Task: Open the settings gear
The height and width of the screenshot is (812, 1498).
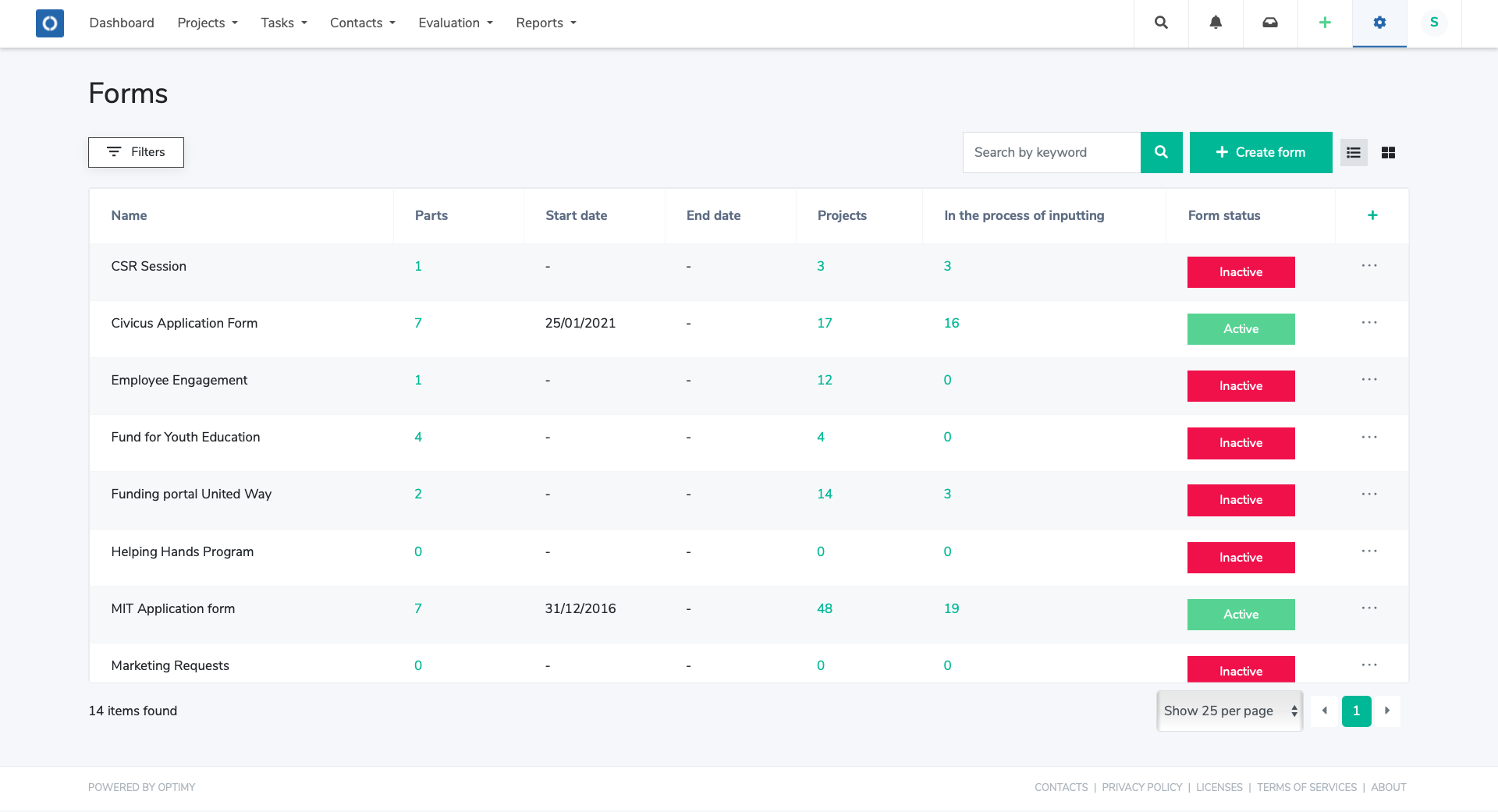Action: coord(1379,23)
